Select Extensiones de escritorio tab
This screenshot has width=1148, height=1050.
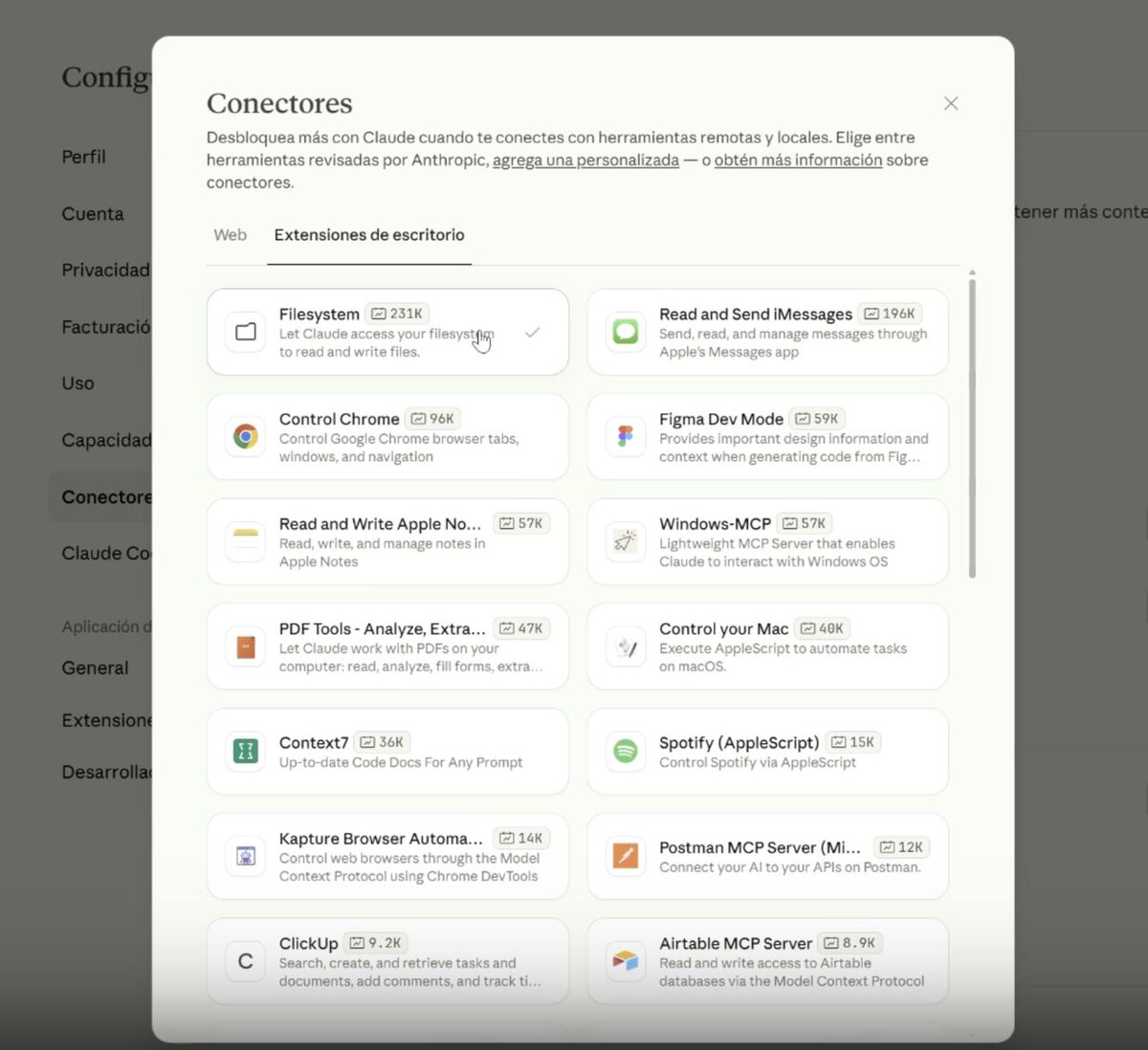[369, 235]
